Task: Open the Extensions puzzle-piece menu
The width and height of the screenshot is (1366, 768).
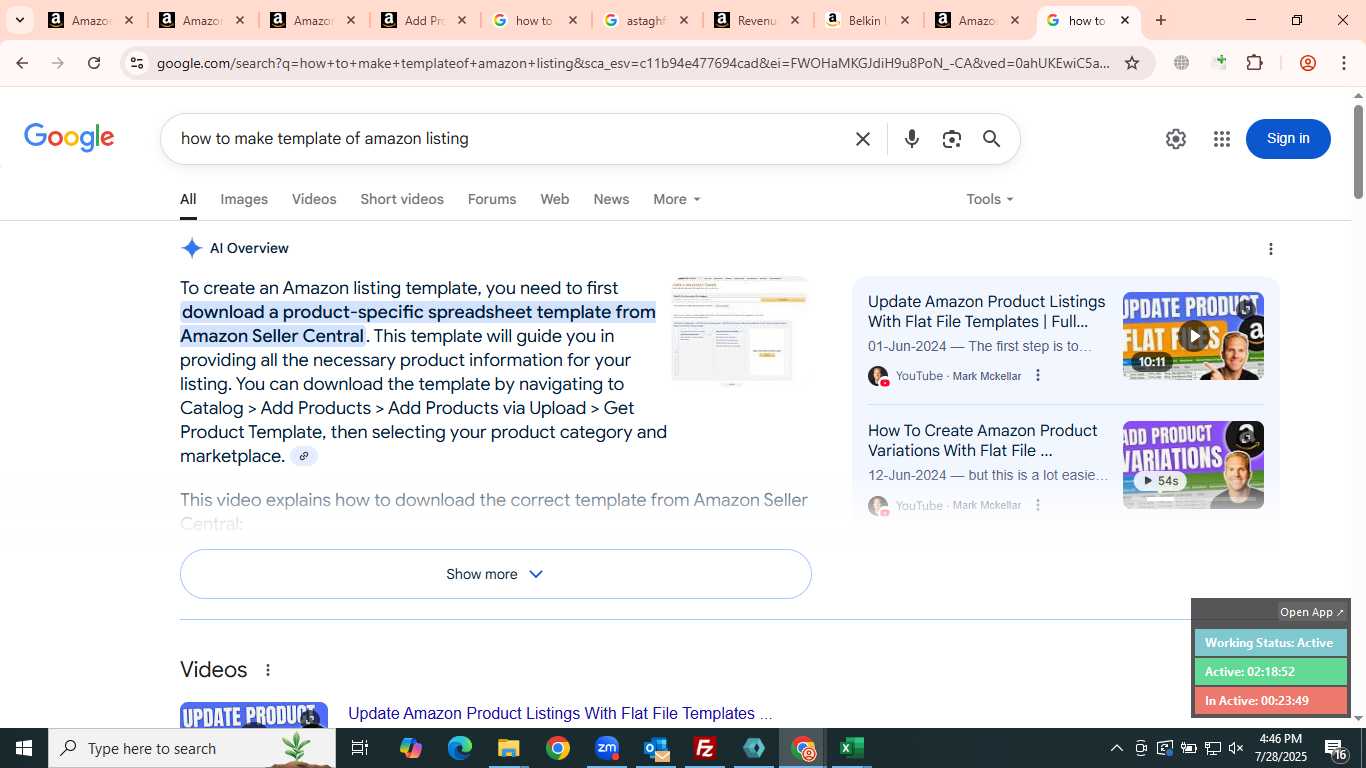Action: [x=1255, y=63]
